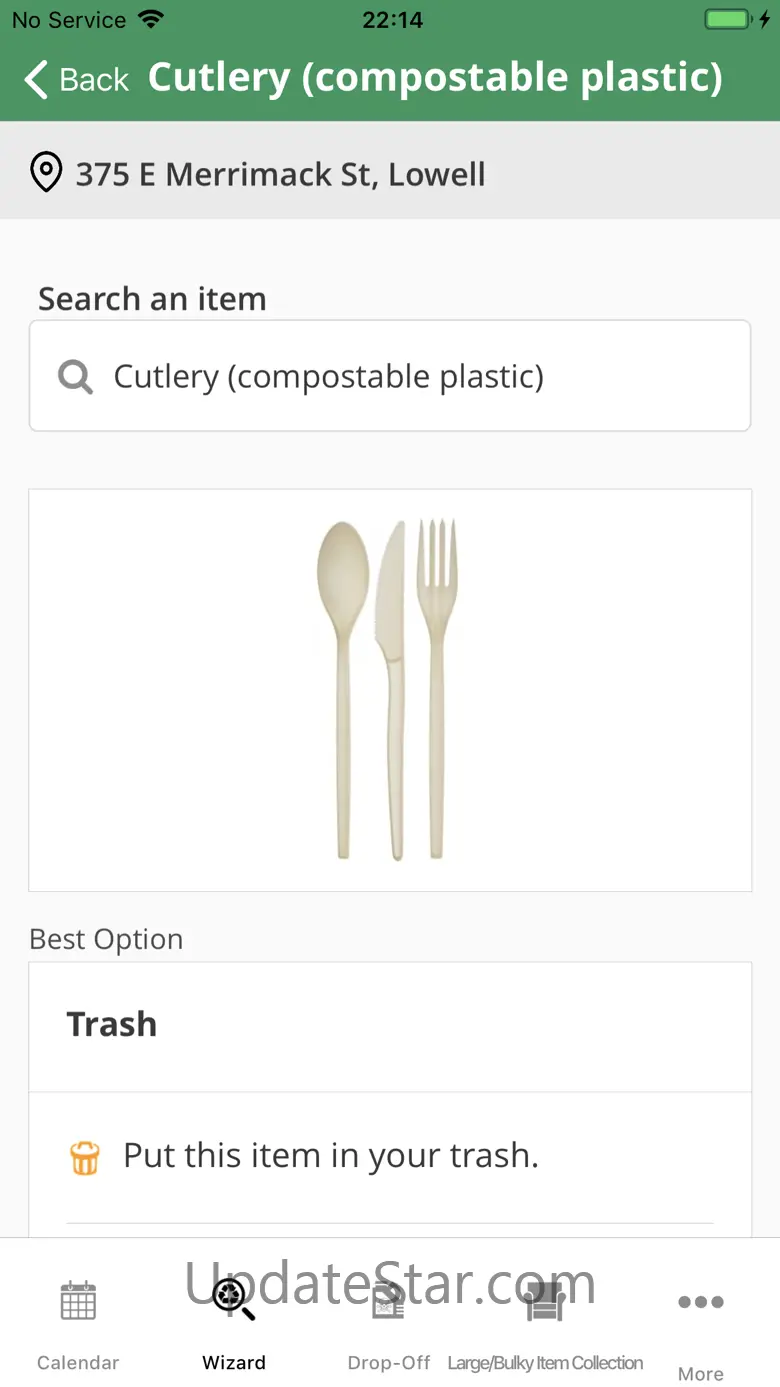Select the Wizard tab label
Image resolution: width=780 pixels, height=1387 pixels.
click(234, 1362)
